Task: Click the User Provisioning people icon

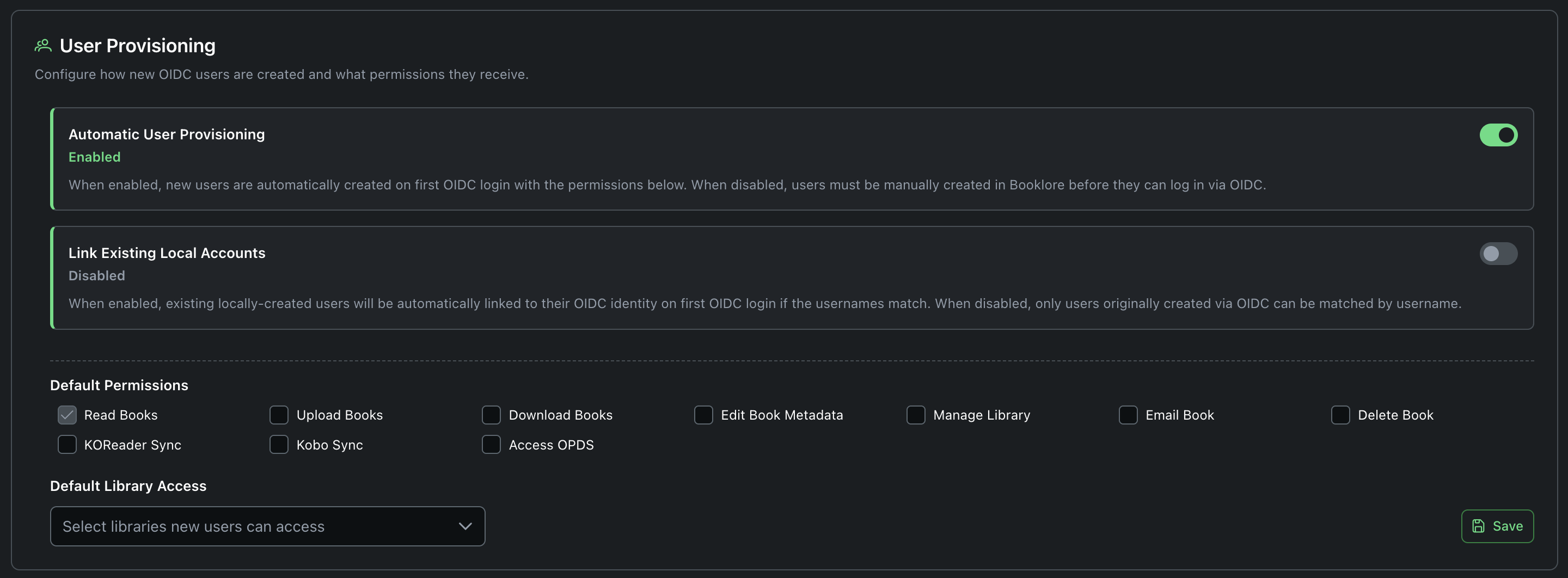Action: 42,45
